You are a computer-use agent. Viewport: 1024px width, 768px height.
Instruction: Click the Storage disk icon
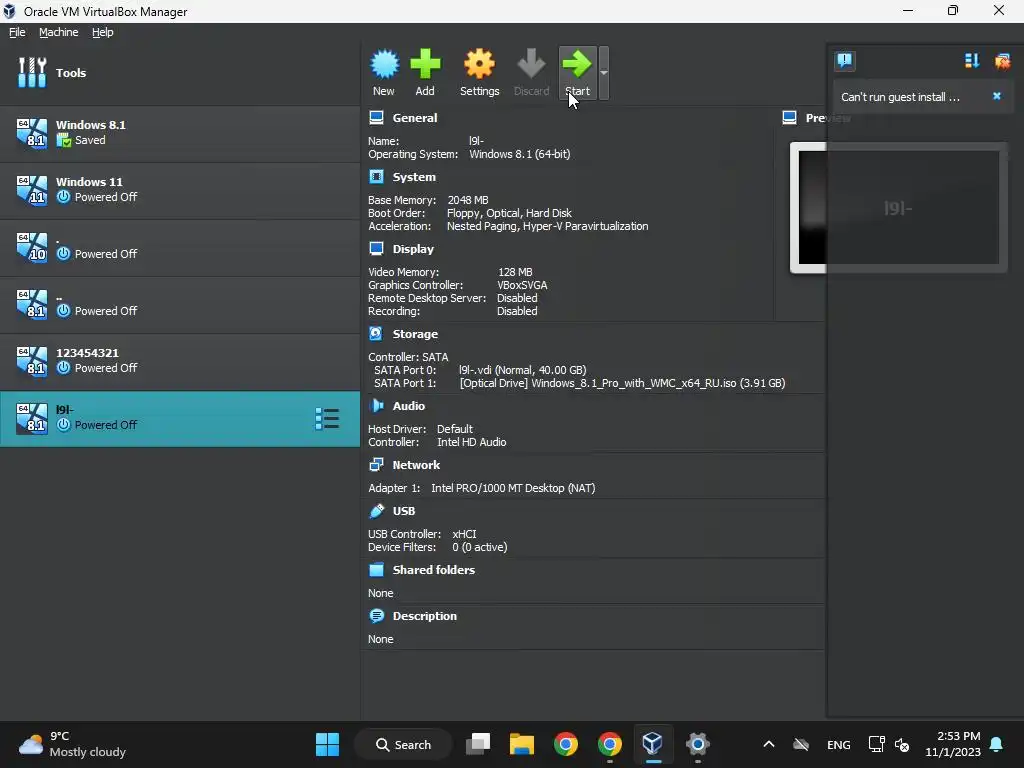376,334
